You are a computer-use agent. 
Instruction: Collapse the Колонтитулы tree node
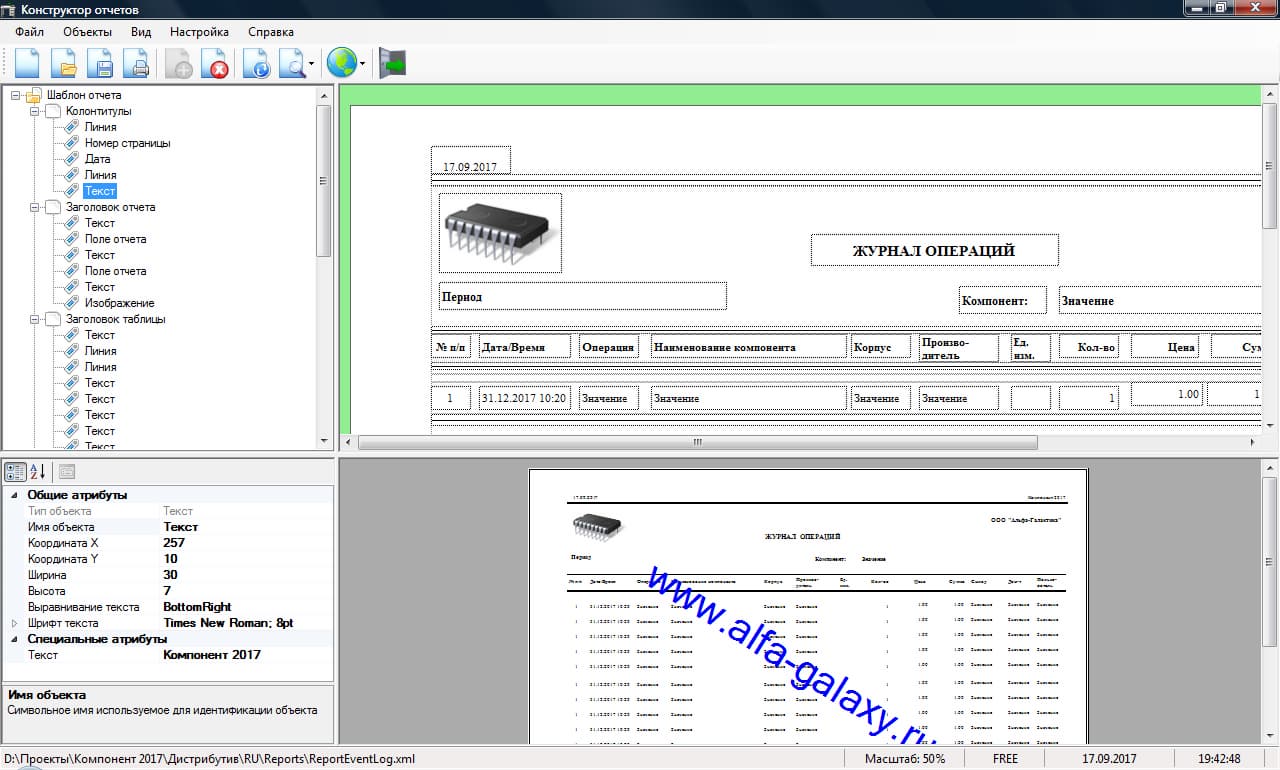35,111
